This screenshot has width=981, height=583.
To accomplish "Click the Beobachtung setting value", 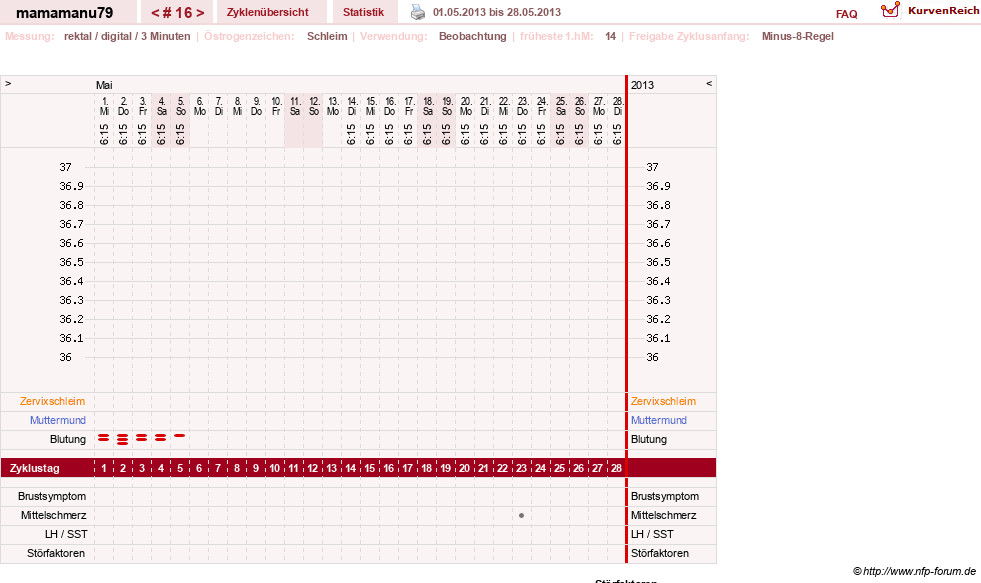I will click(x=472, y=36).
